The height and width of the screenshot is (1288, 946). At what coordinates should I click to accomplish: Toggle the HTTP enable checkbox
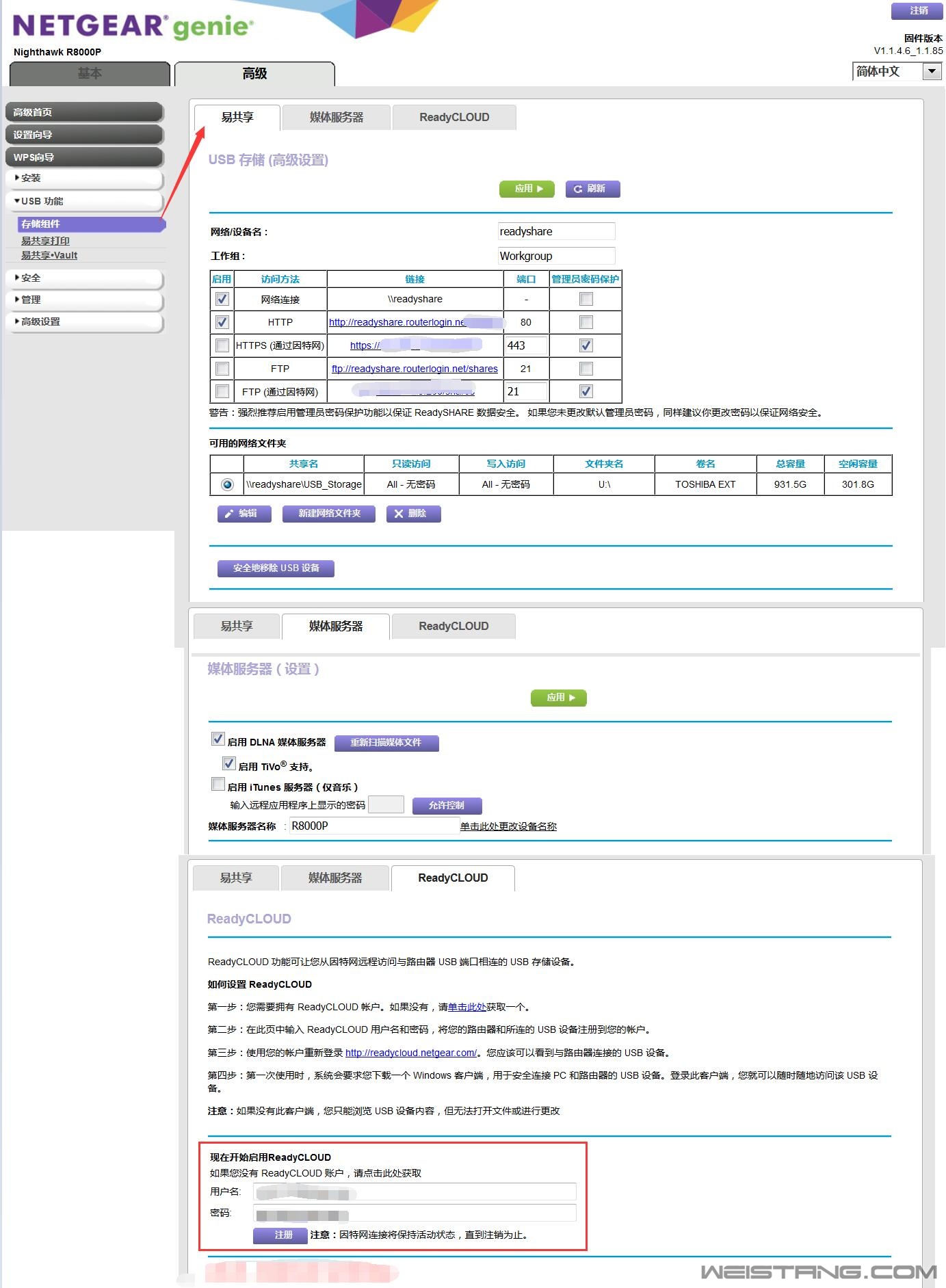pos(222,322)
